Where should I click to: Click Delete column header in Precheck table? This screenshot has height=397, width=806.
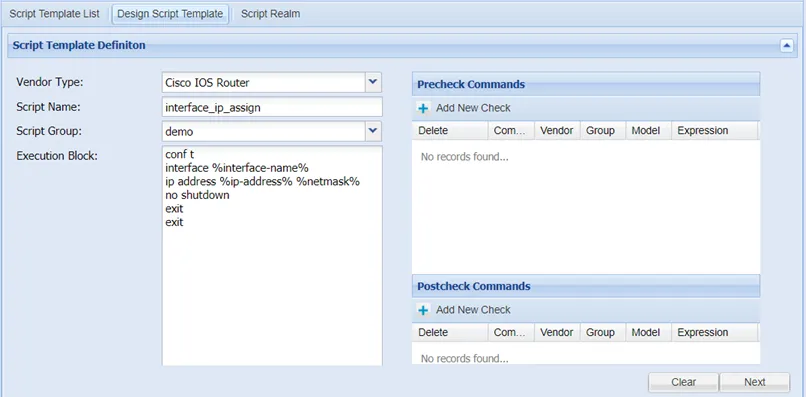point(450,131)
